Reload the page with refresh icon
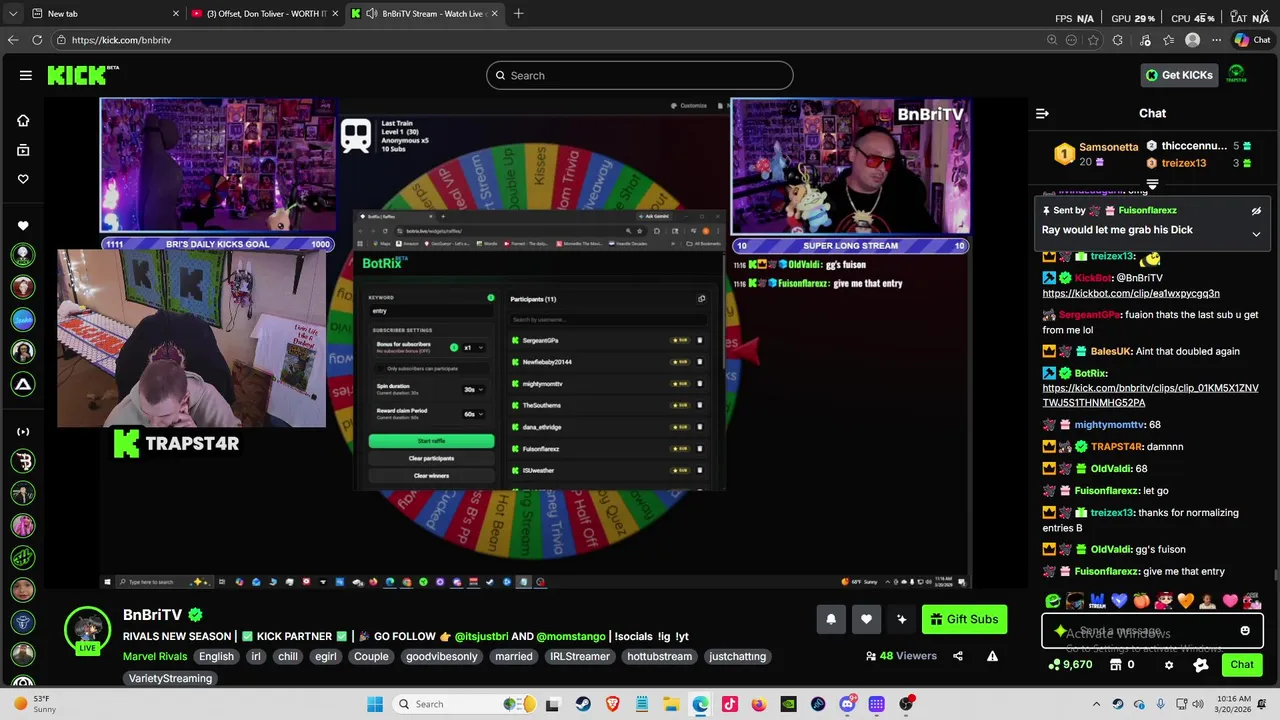This screenshot has width=1280, height=720. point(37,40)
